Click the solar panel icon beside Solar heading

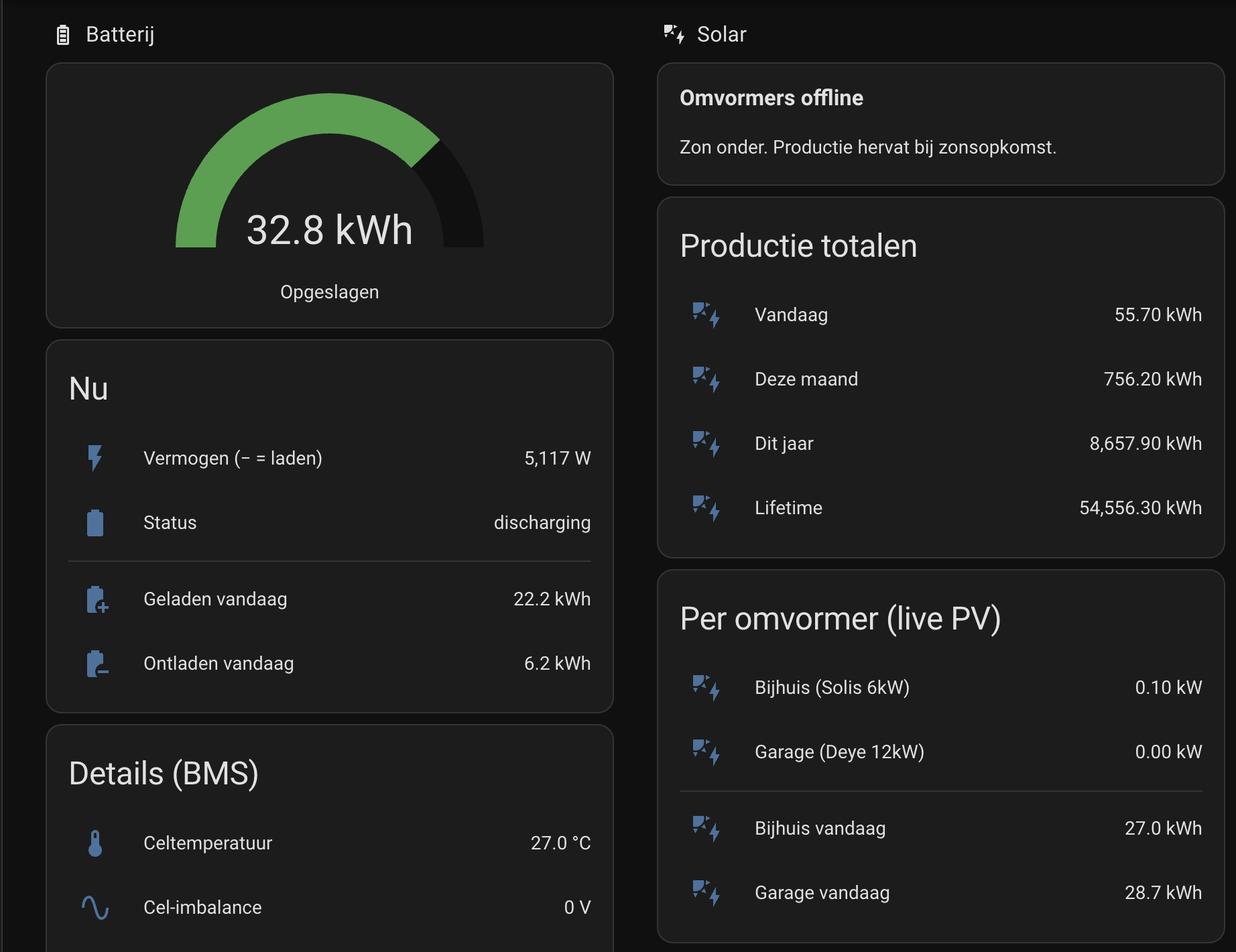pyautogui.click(x=674, y=34)
